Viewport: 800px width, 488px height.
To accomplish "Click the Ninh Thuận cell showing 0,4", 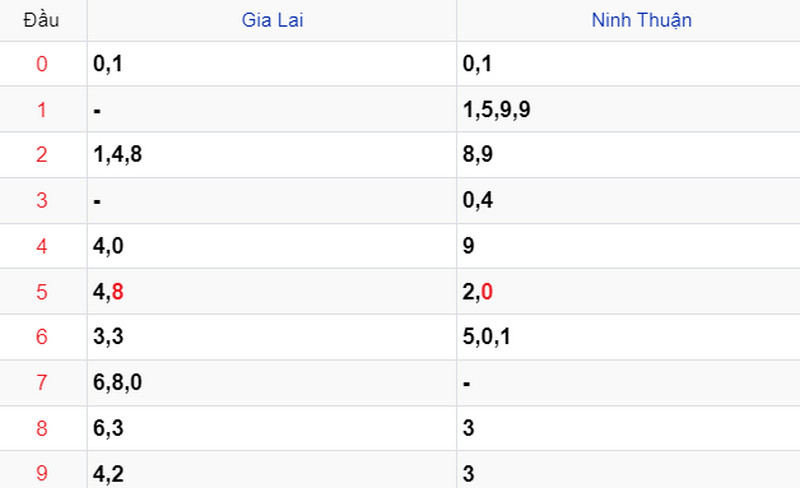I will coord(628,201).
